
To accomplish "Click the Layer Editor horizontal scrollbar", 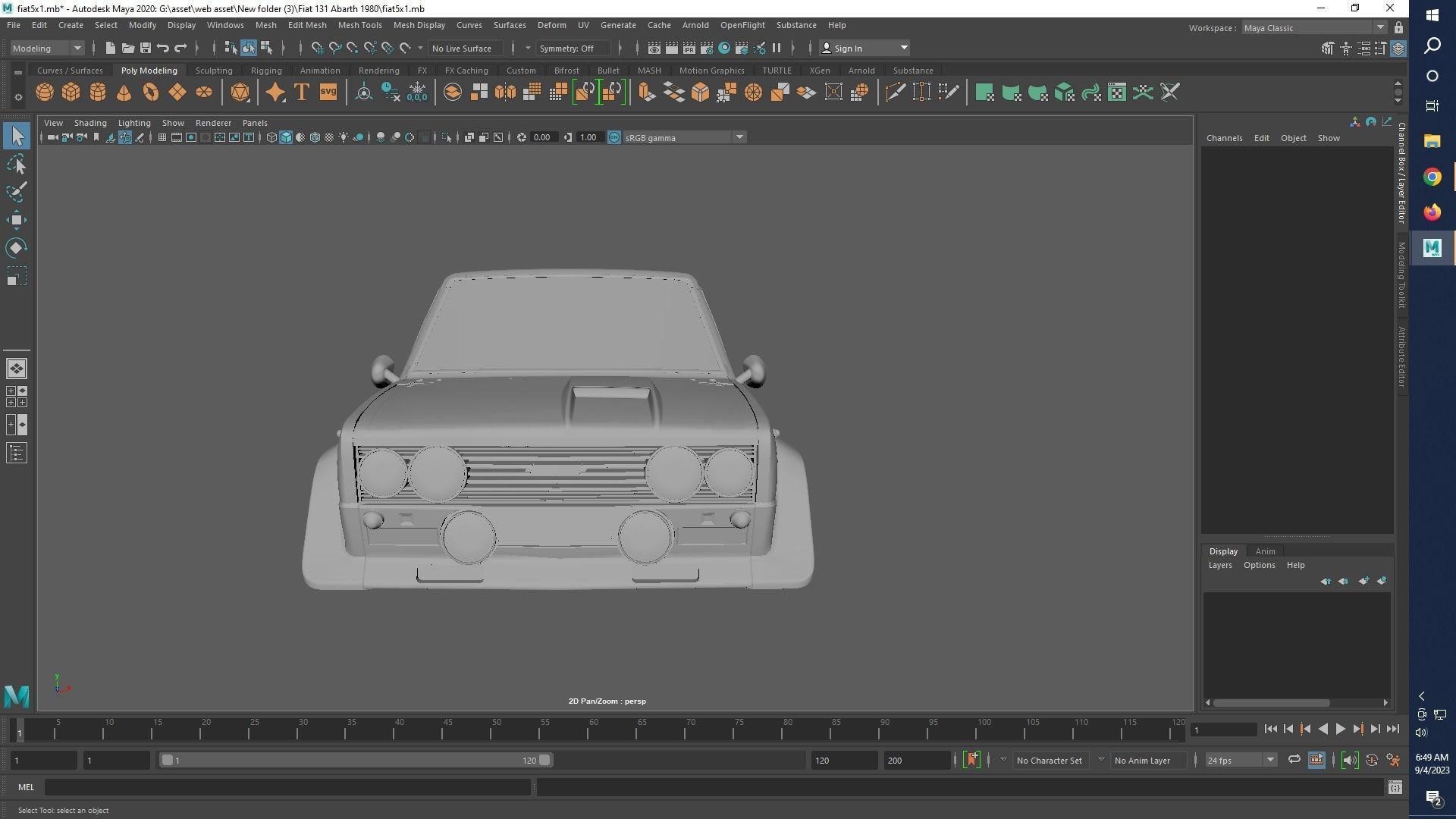I will pos(1271,702).
